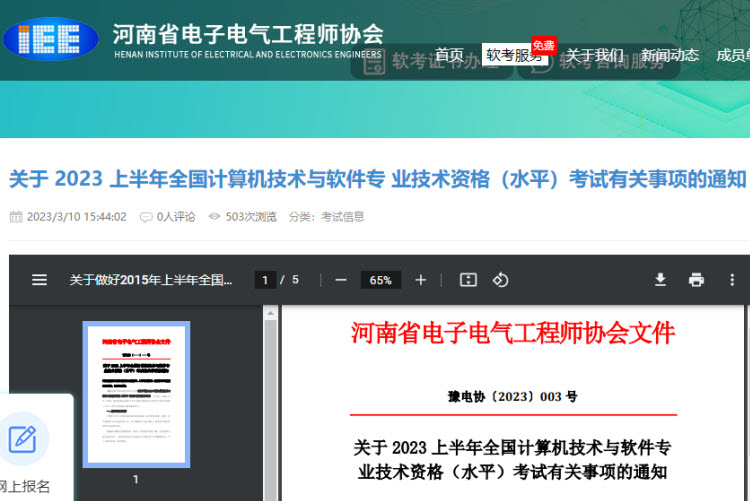Click the comment bubble icon

click(x=146, y=217)
